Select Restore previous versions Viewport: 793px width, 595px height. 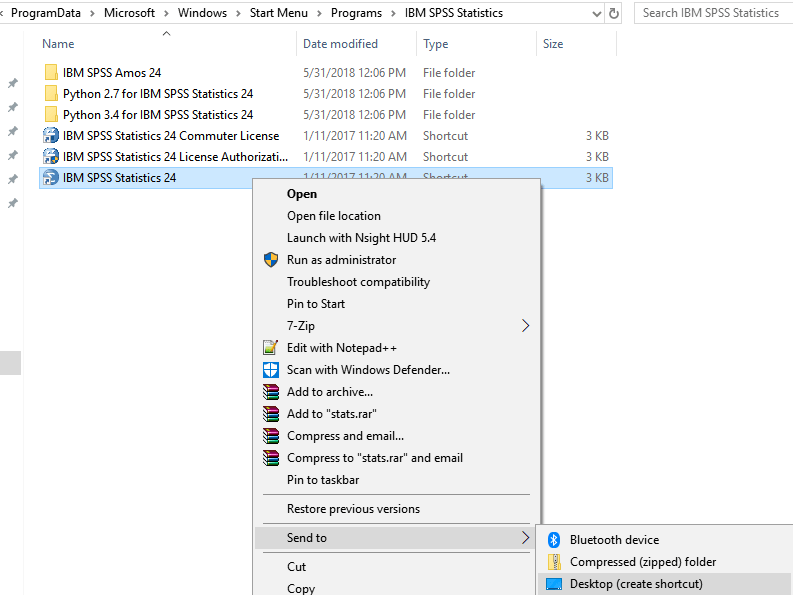click(354, 509)
